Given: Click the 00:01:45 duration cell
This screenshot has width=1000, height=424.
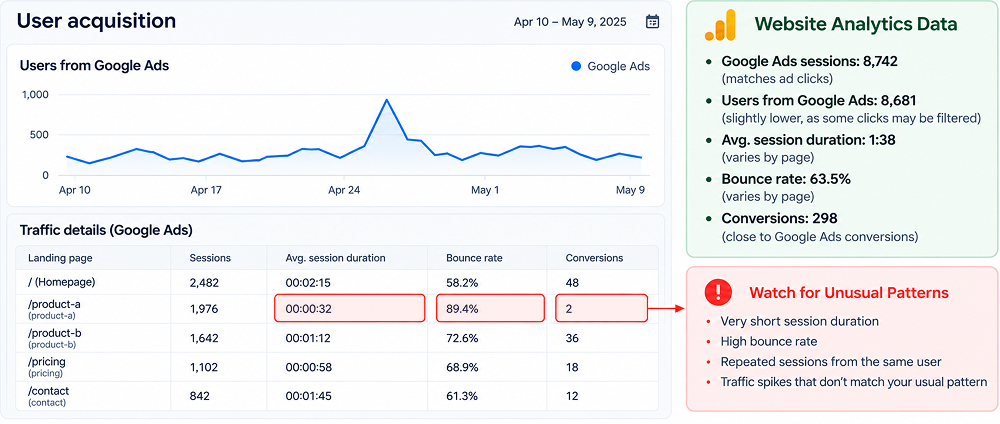Looking at the screenshot, I should click(308, 396).
